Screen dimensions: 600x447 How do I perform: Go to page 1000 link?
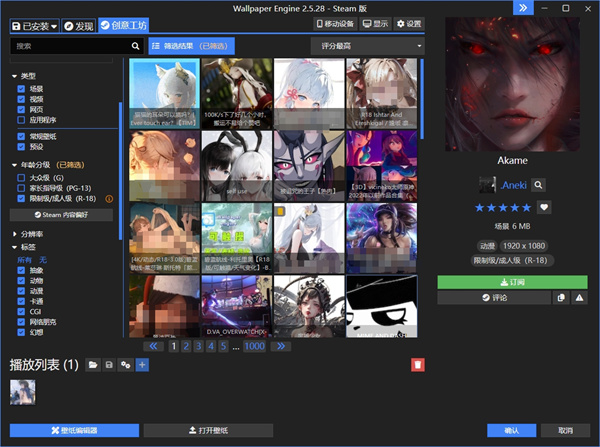(x=254, y=346)
